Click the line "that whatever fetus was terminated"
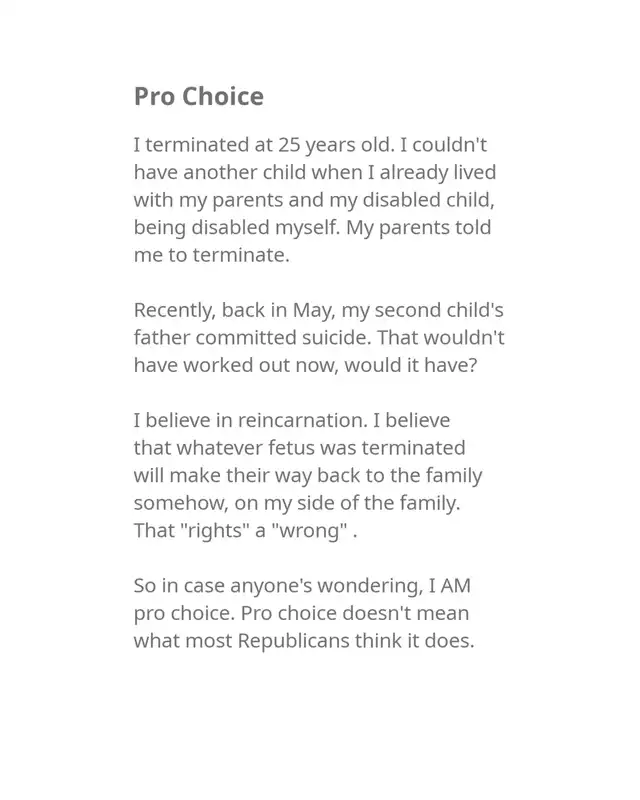 point(300,448)
